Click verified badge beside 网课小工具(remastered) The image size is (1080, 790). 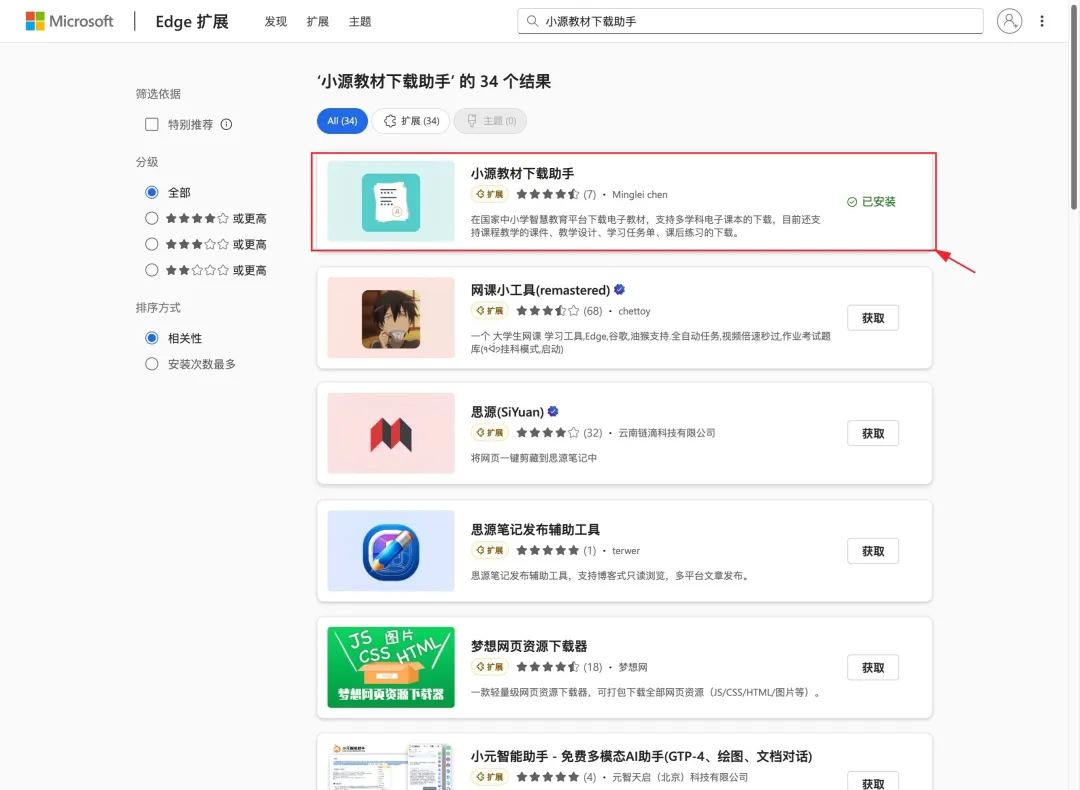tap(619, 290)
